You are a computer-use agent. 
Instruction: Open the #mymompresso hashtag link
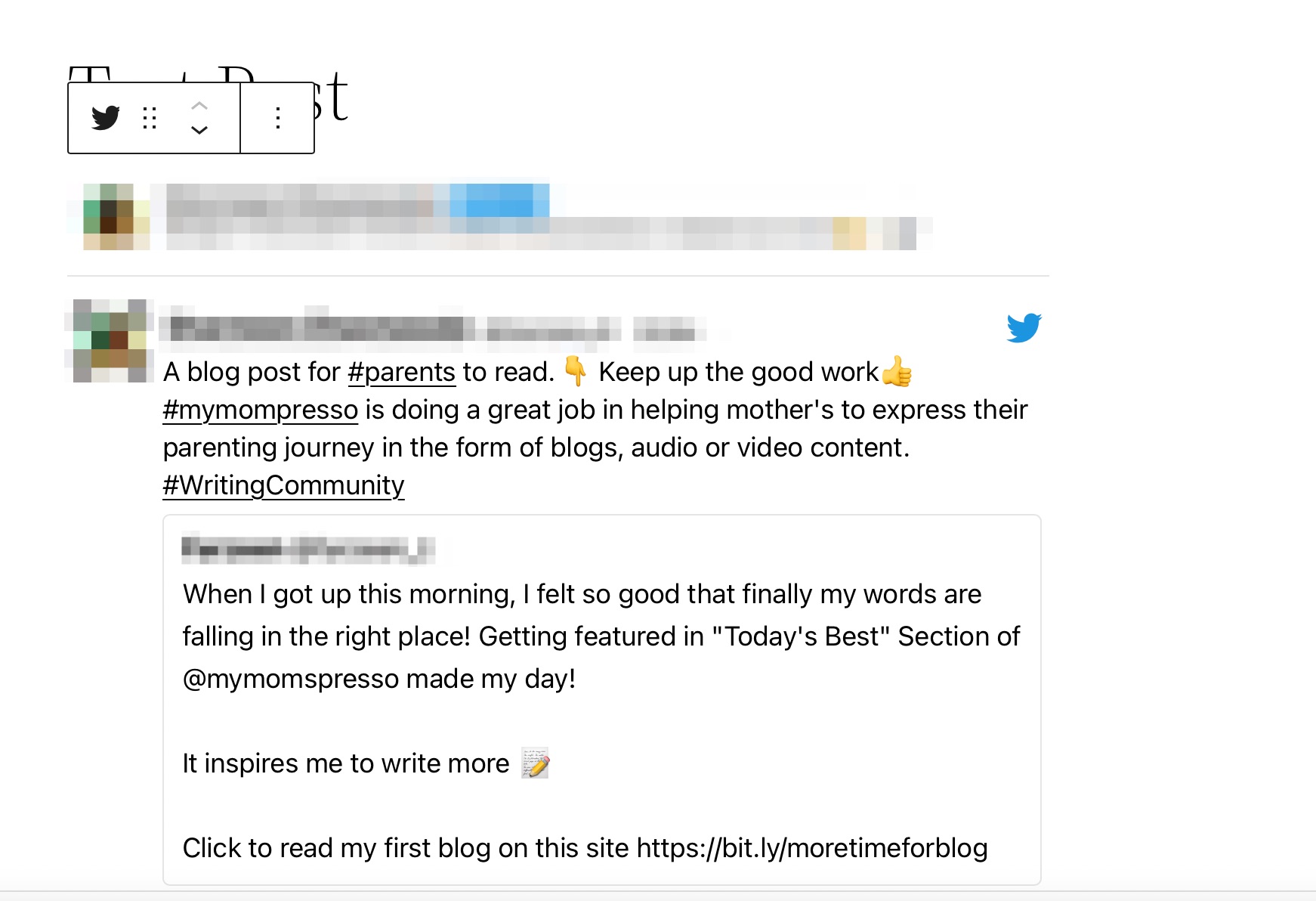261,410
